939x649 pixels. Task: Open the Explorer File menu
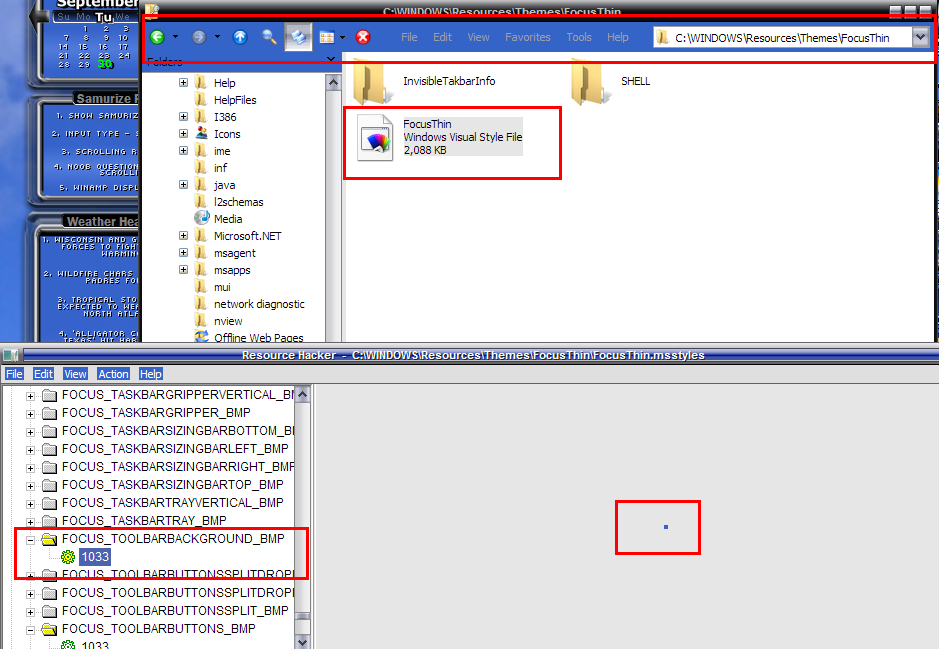pyautogui.click(x=409, y=37)
